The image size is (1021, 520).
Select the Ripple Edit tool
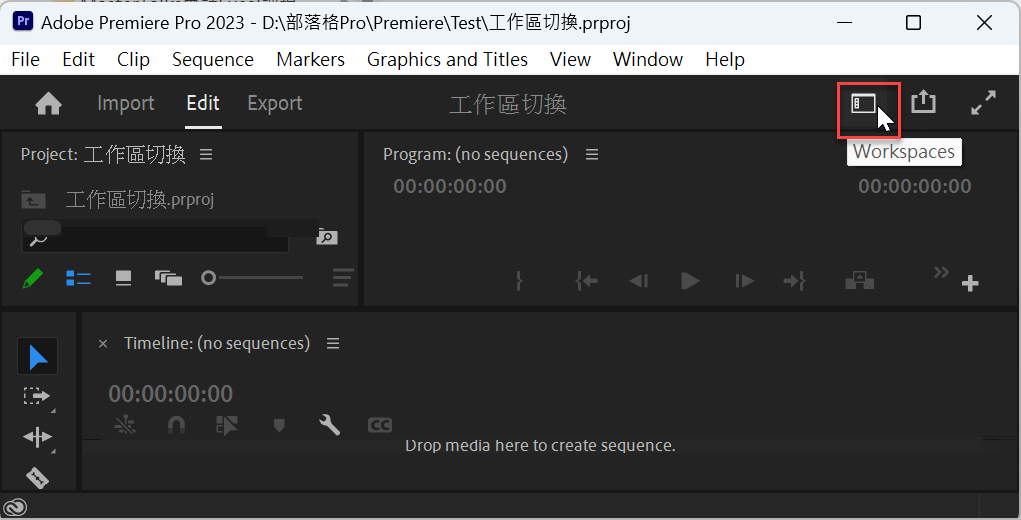37,437
